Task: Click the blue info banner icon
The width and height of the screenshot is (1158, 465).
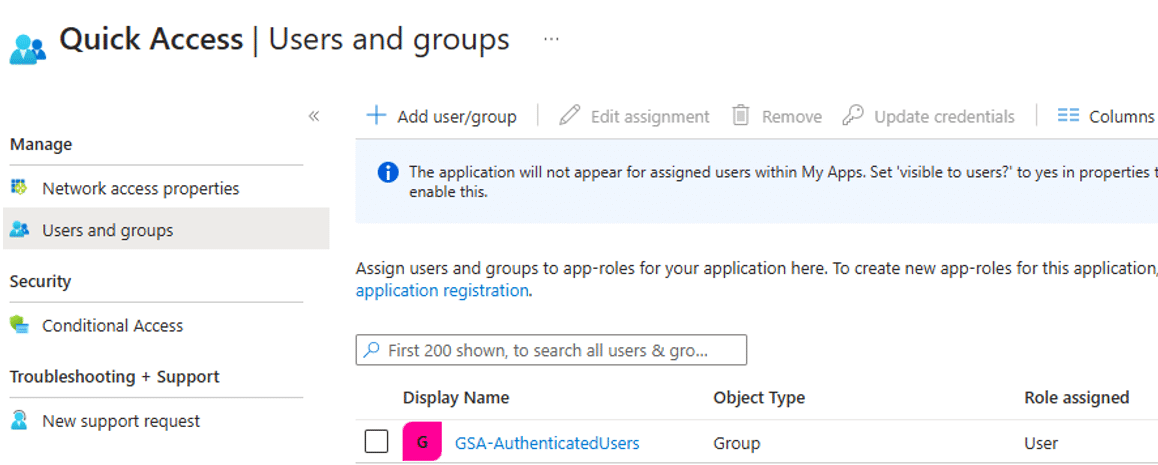Action: click(x=388, y=173)
